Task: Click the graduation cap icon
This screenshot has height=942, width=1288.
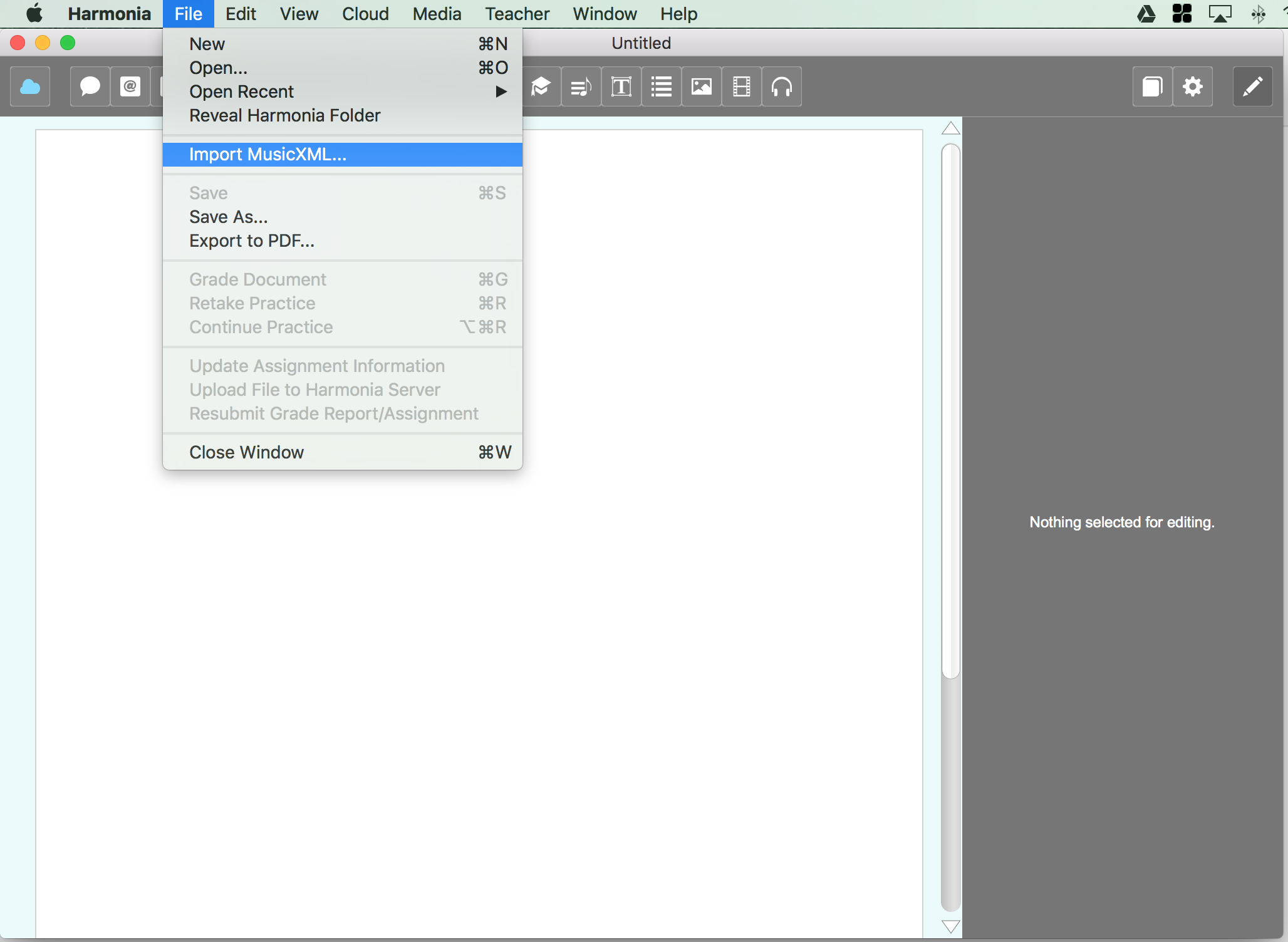Action: pos(541,86)
